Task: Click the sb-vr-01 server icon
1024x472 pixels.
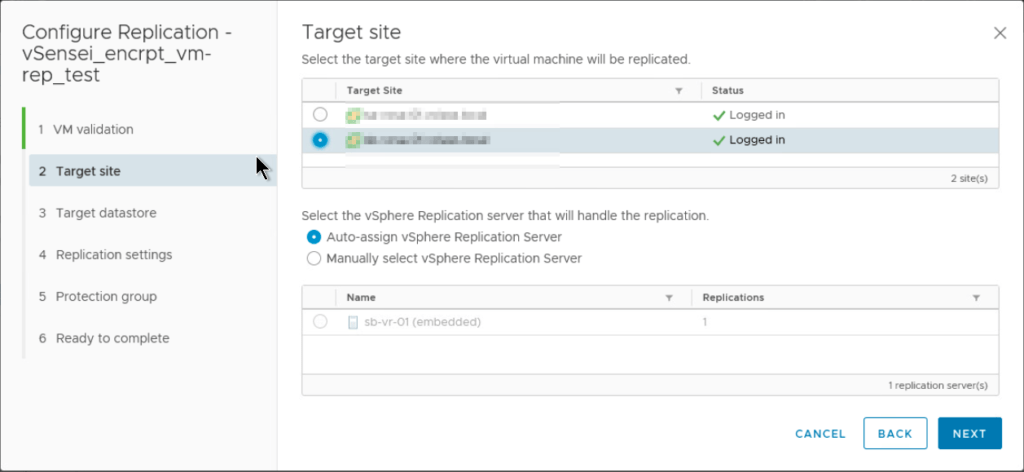Action: point(352,323)
